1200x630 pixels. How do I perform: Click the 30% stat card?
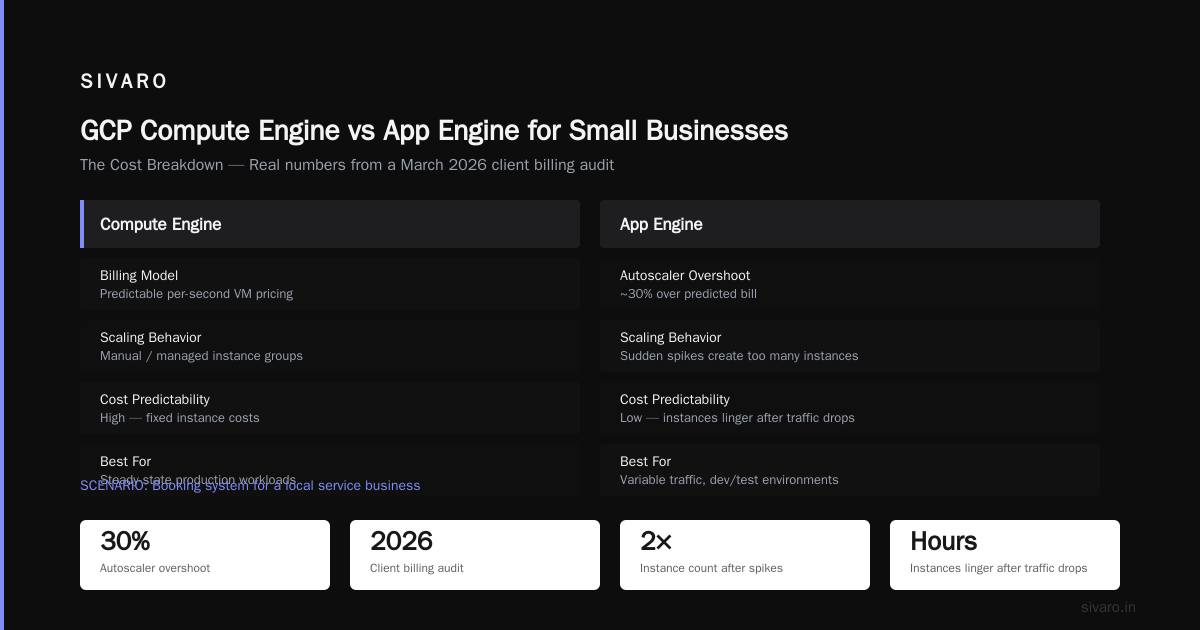pyautogui.click(x=205, y=555)
